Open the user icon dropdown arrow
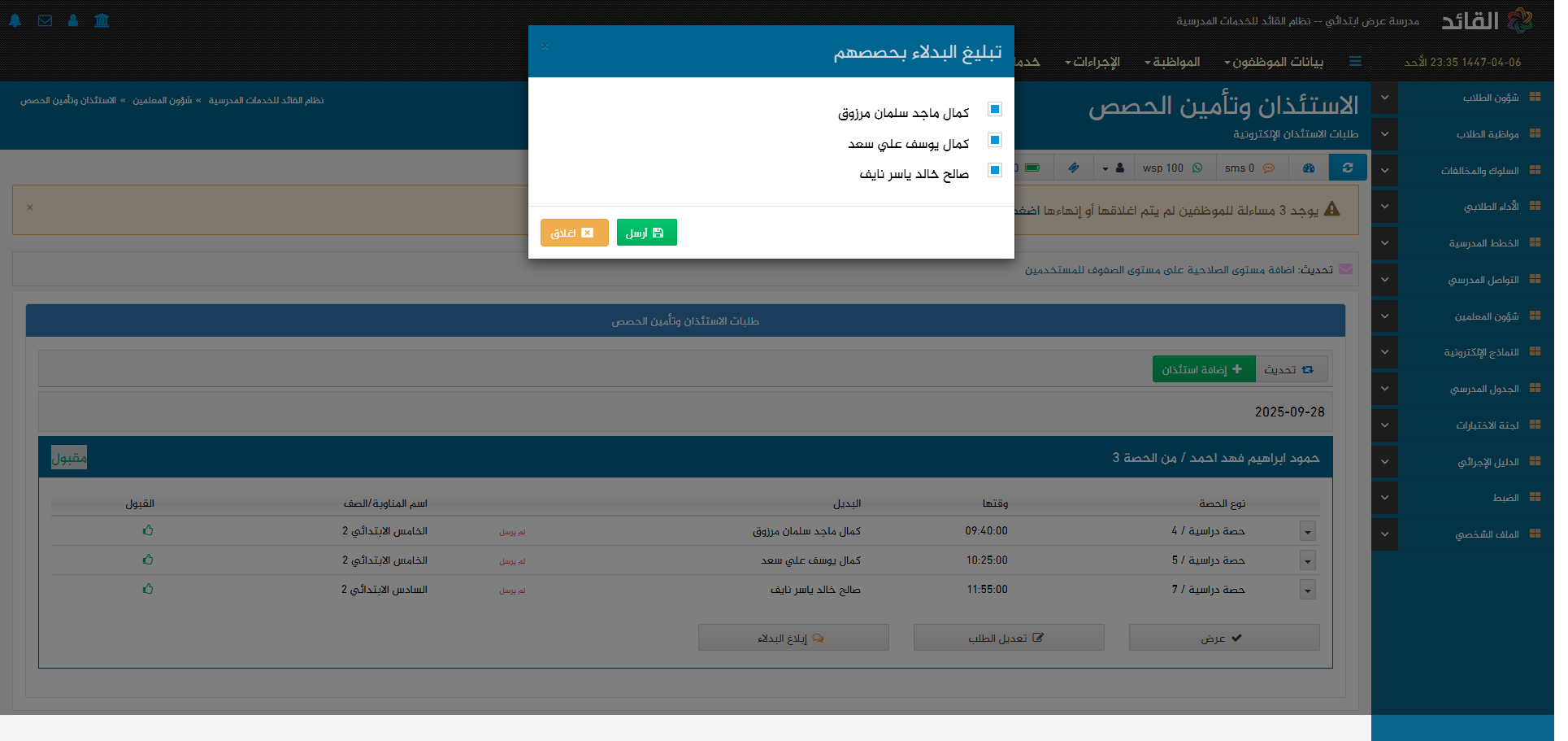This screenshot has width=1568, height=741. pos(1105,168)
